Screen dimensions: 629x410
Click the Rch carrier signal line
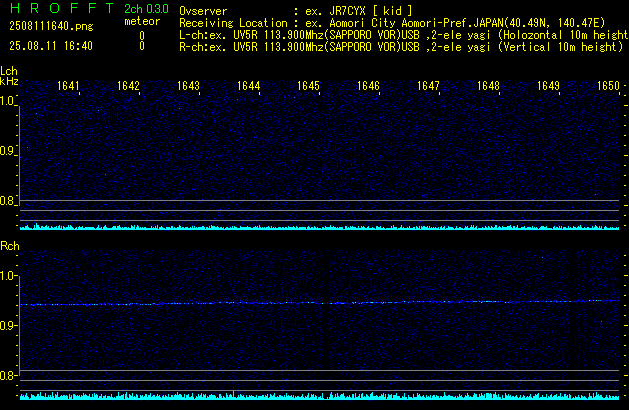pyautogui.click(x=320, y=303)
